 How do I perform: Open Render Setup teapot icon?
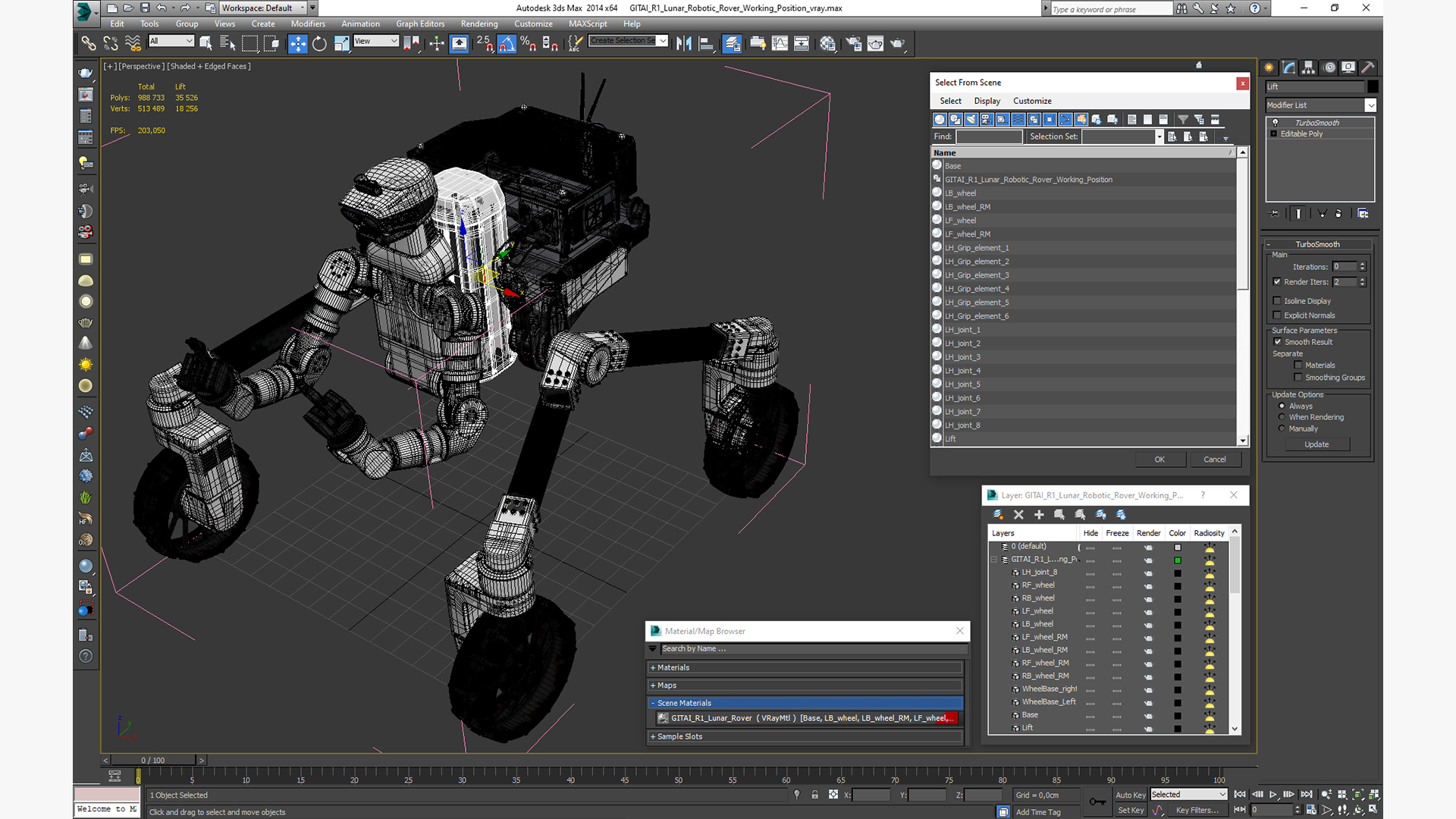(x=853, y=44)
